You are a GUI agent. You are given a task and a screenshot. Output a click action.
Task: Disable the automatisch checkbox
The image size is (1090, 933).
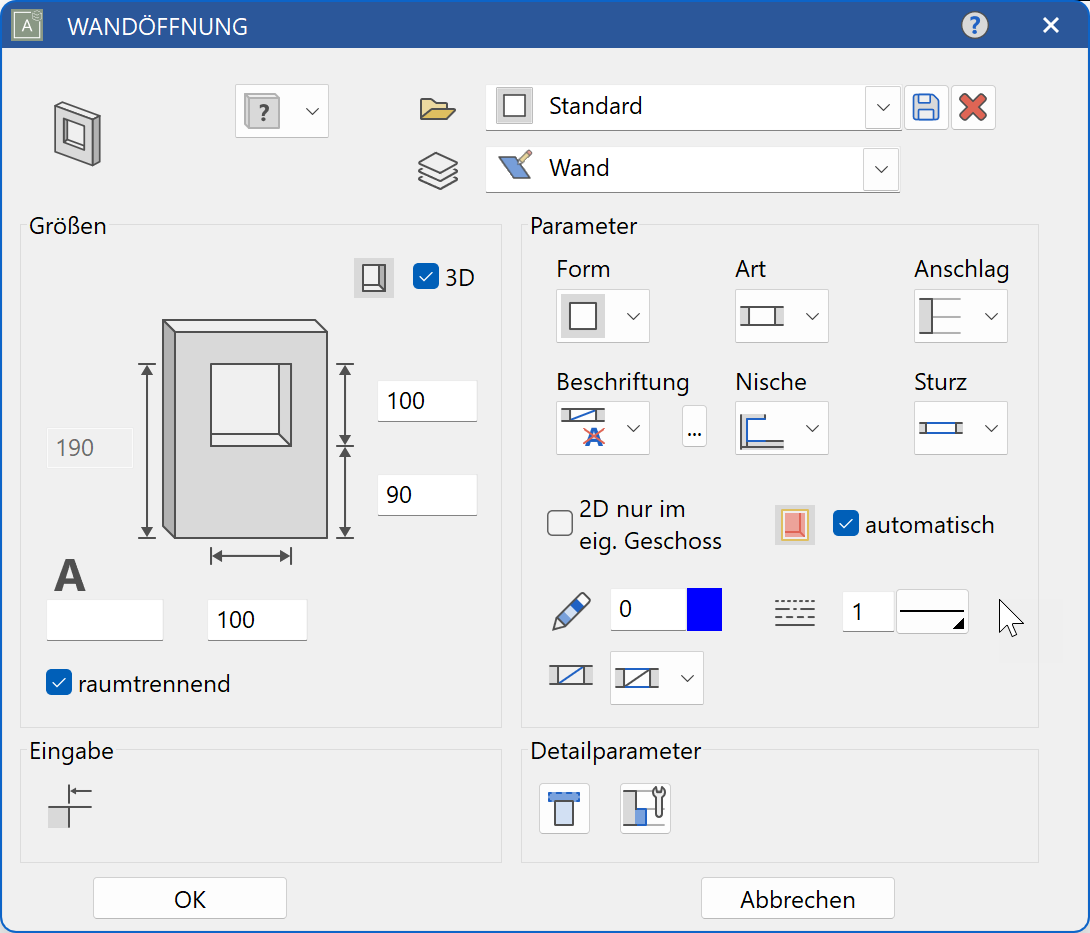click(x=845, y=524)
